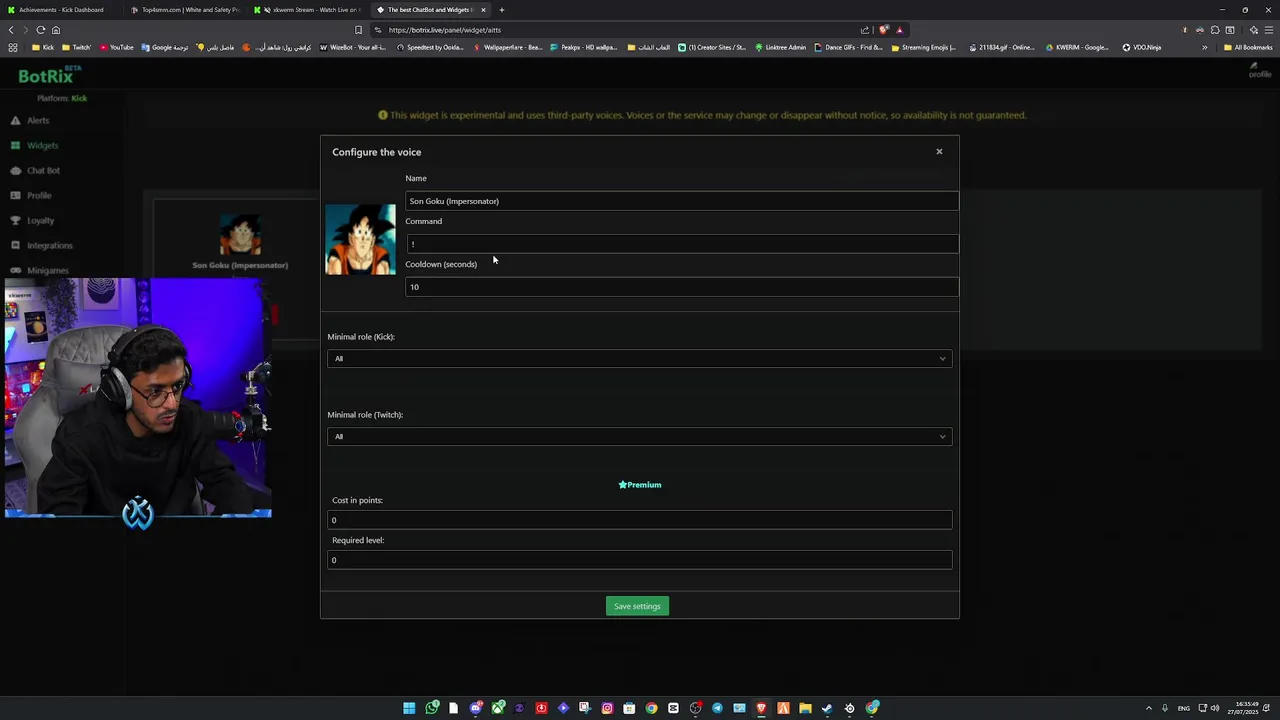Click the ENG language indicator

coord(1184,708)
